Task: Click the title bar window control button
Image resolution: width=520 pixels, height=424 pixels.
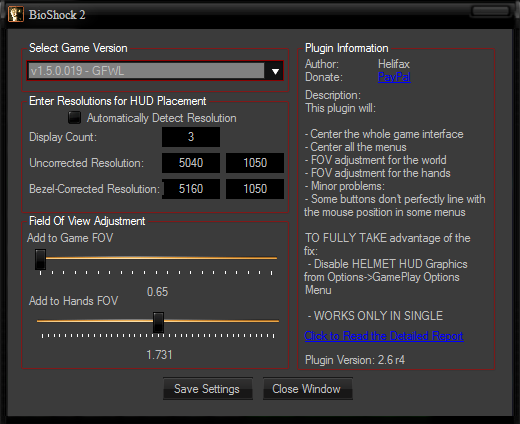Action: tap(490, 11)
